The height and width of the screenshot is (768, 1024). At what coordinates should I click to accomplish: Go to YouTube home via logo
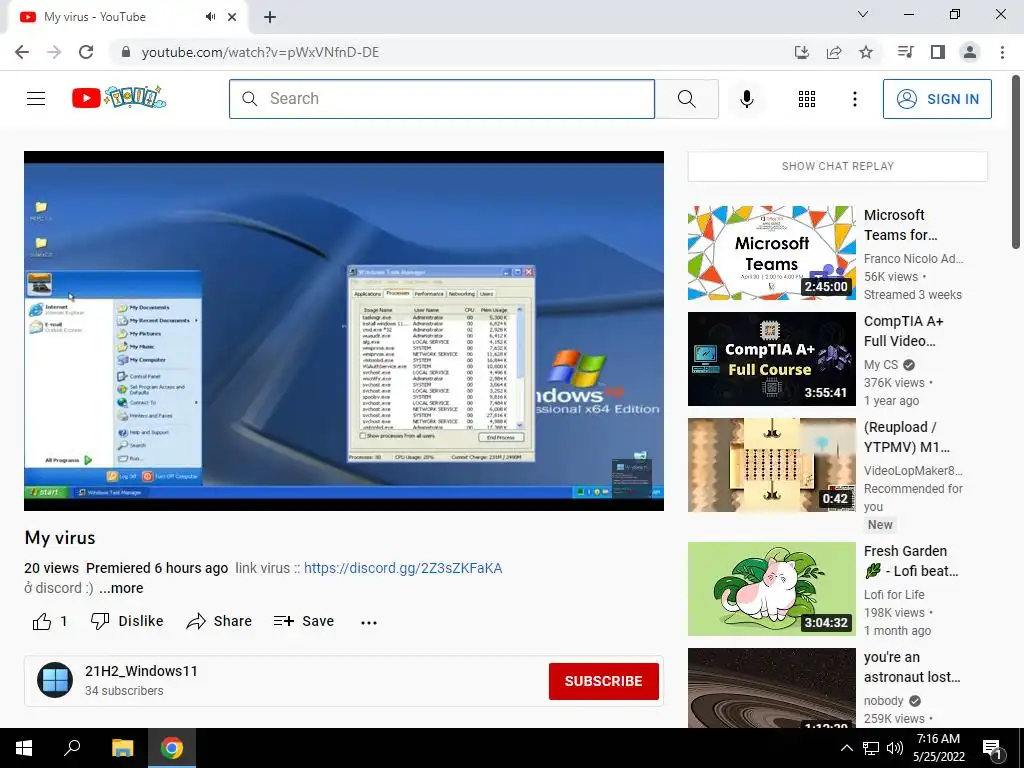click(119, 98)
